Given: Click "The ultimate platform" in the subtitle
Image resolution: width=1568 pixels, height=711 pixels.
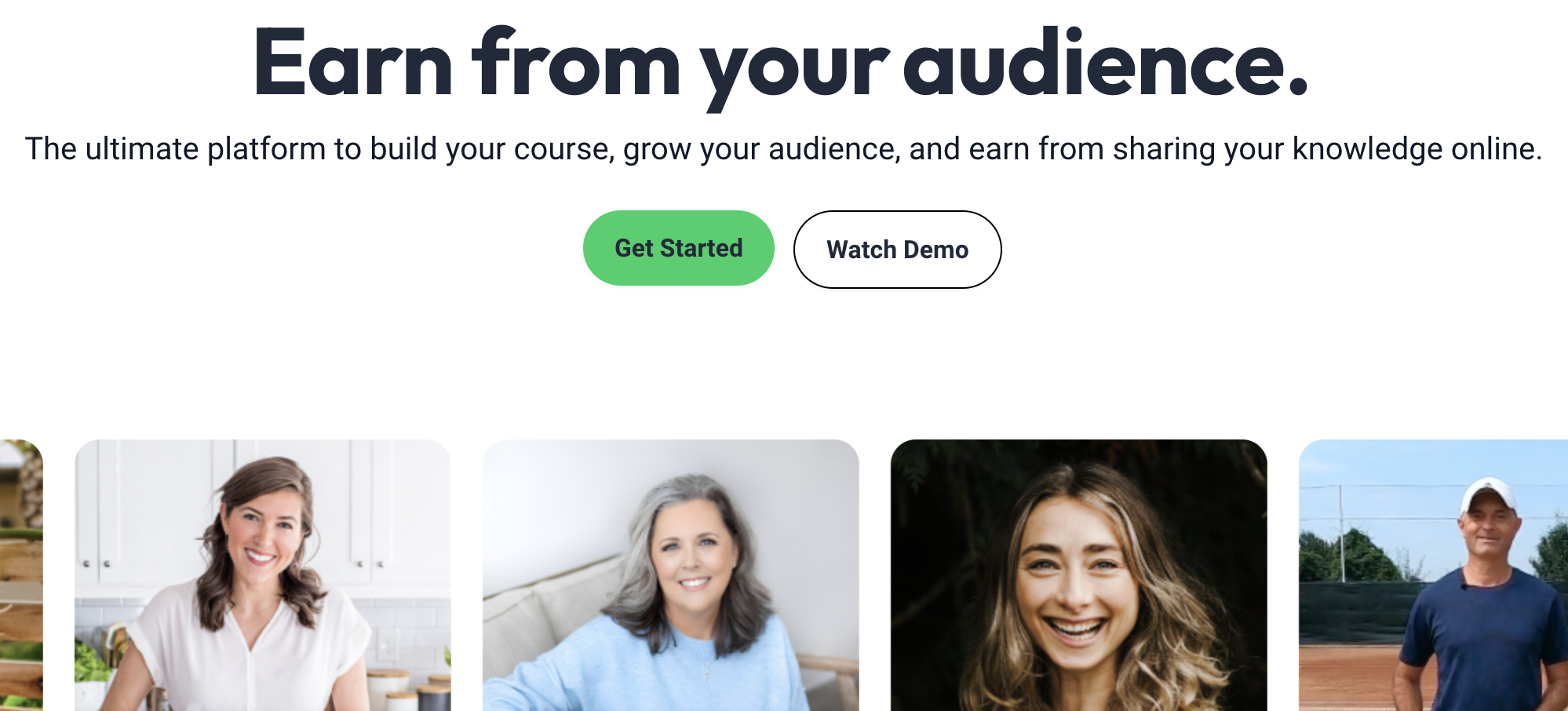Looking at the screenshot, I should (x=175, y=149).
